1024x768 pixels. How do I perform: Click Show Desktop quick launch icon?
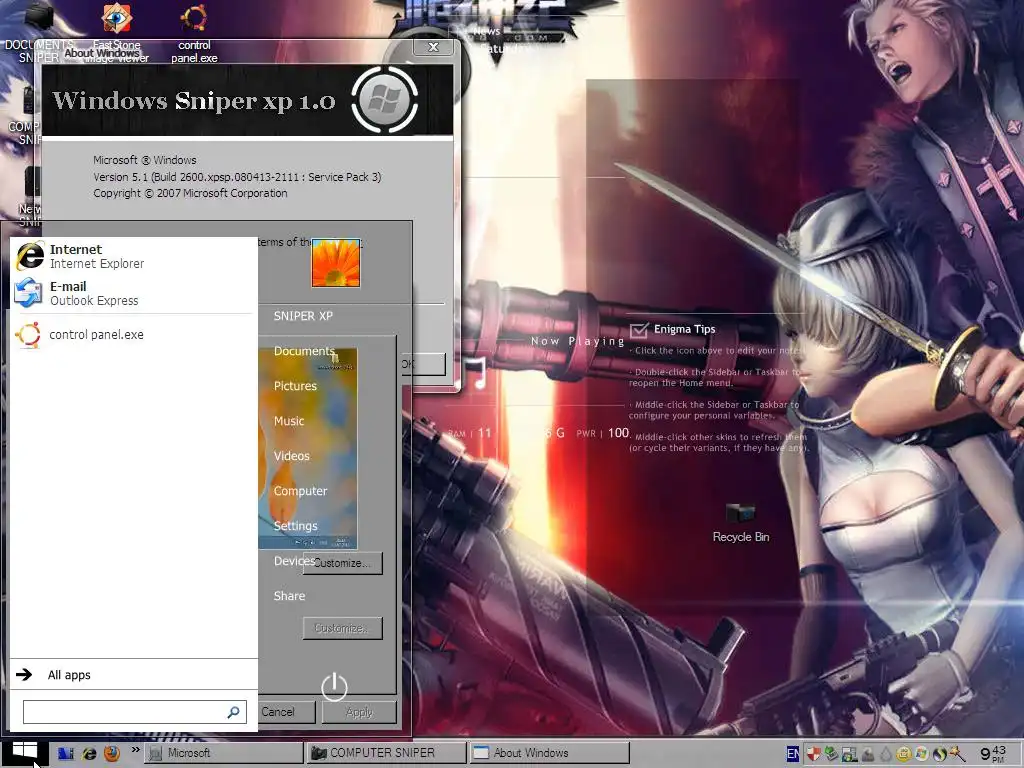click(x=65, y=753)
